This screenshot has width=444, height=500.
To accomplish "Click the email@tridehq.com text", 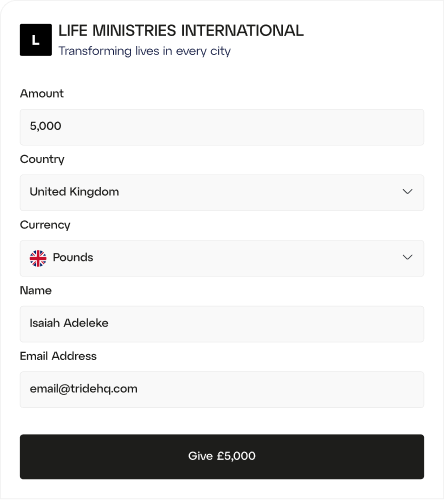I will point(83,389).
